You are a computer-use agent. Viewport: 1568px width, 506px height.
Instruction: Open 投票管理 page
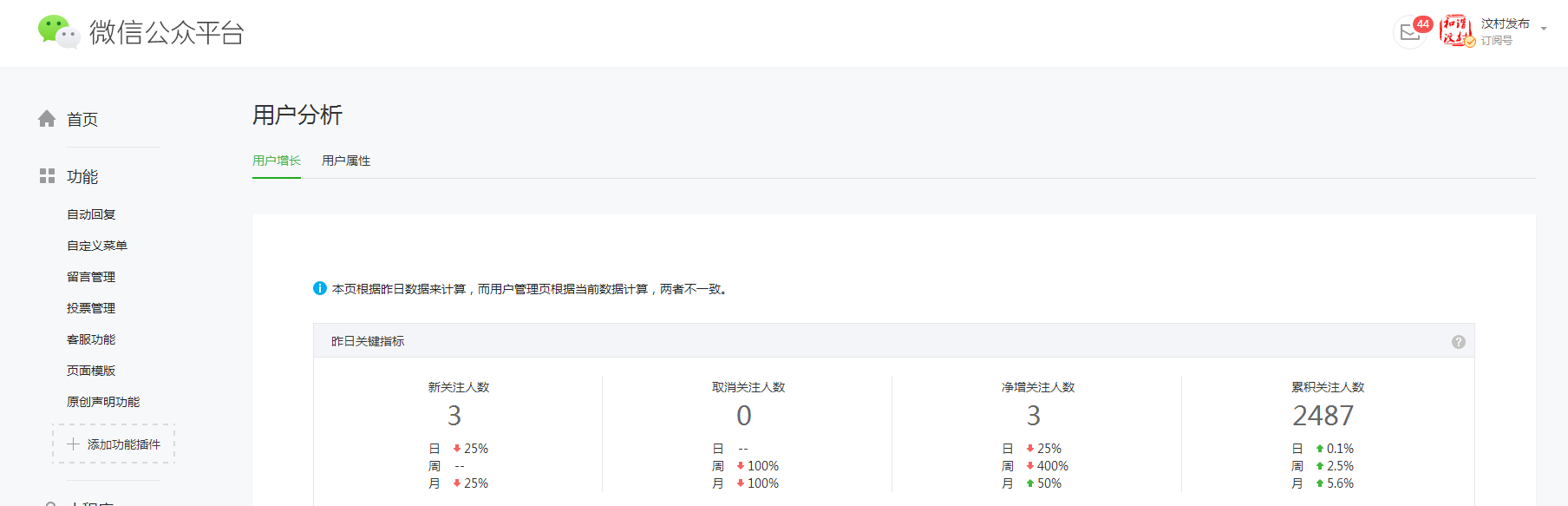(x=91, y=308)
